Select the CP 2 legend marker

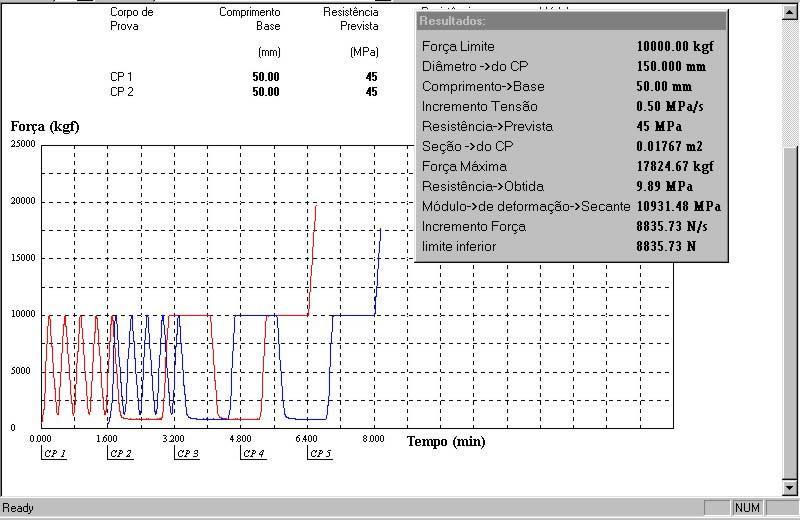pyautogui.click(x=120, y=454)
